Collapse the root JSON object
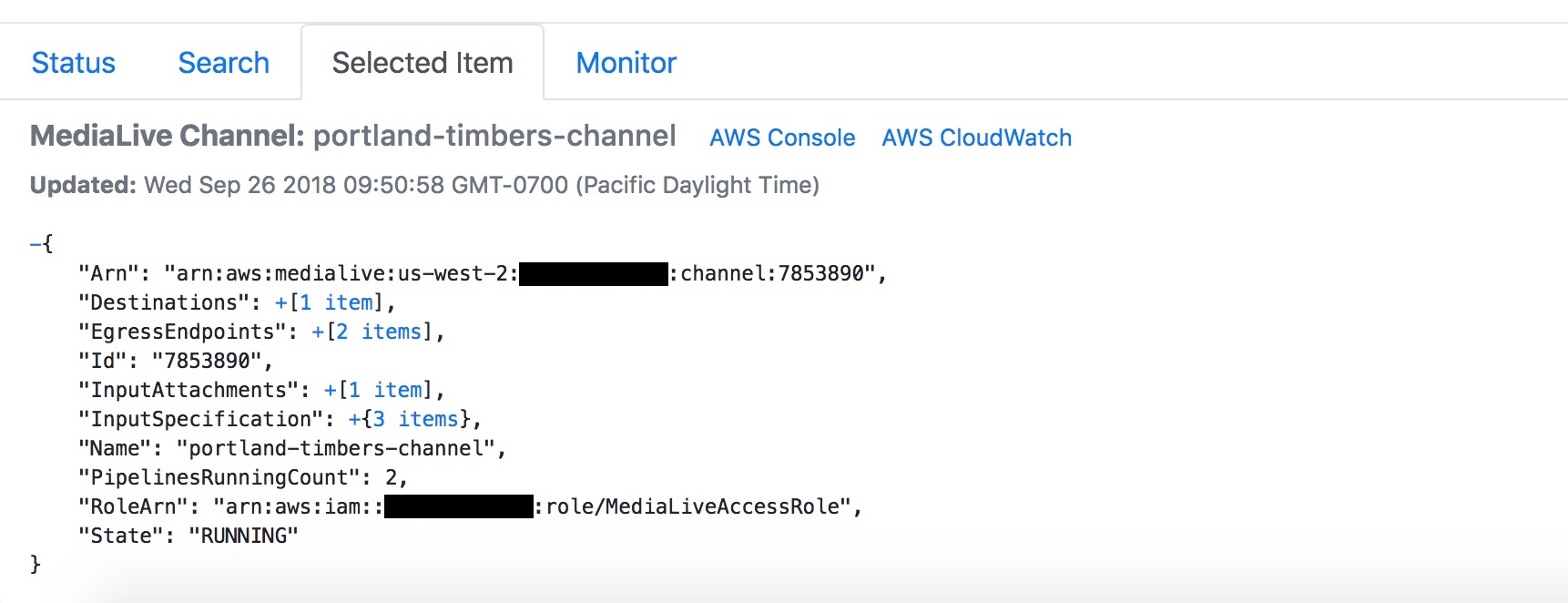The image size is (1568, 603). click(x=35, y=244)
